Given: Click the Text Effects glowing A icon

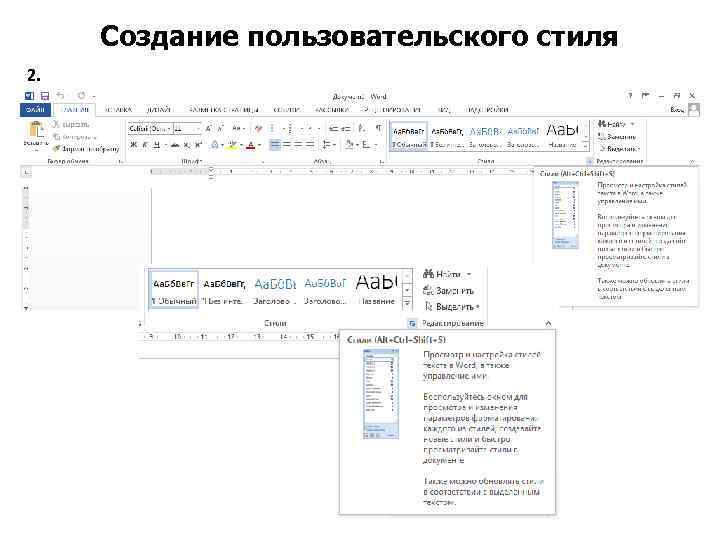Looking at the screenshot, I should [214, 145].
